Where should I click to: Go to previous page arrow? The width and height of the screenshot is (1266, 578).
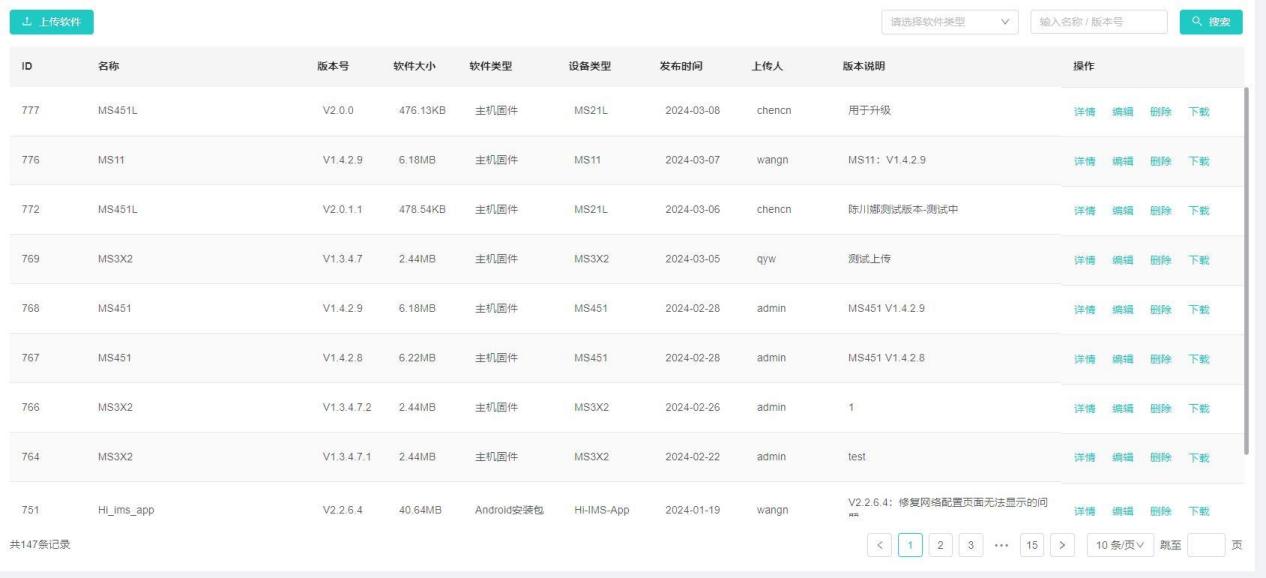click(880, 544)
